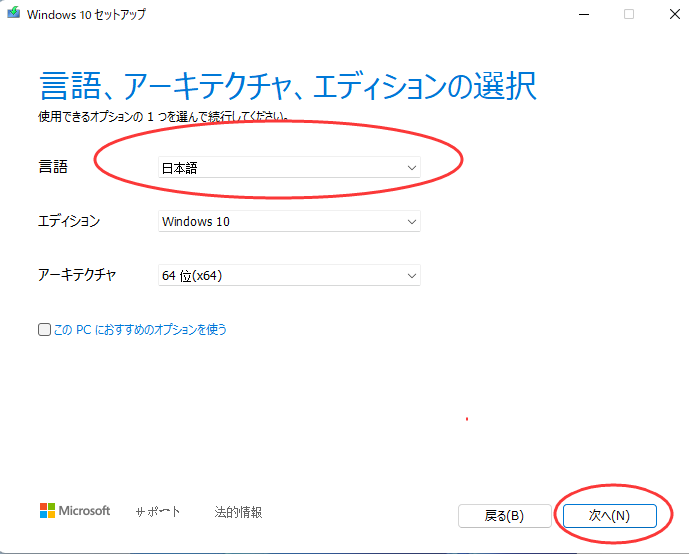Click the chevron arrow on 日本語 language box
The height and width of the screenshot is (554, 689).
pyautogui.click(x=411, y=168)
